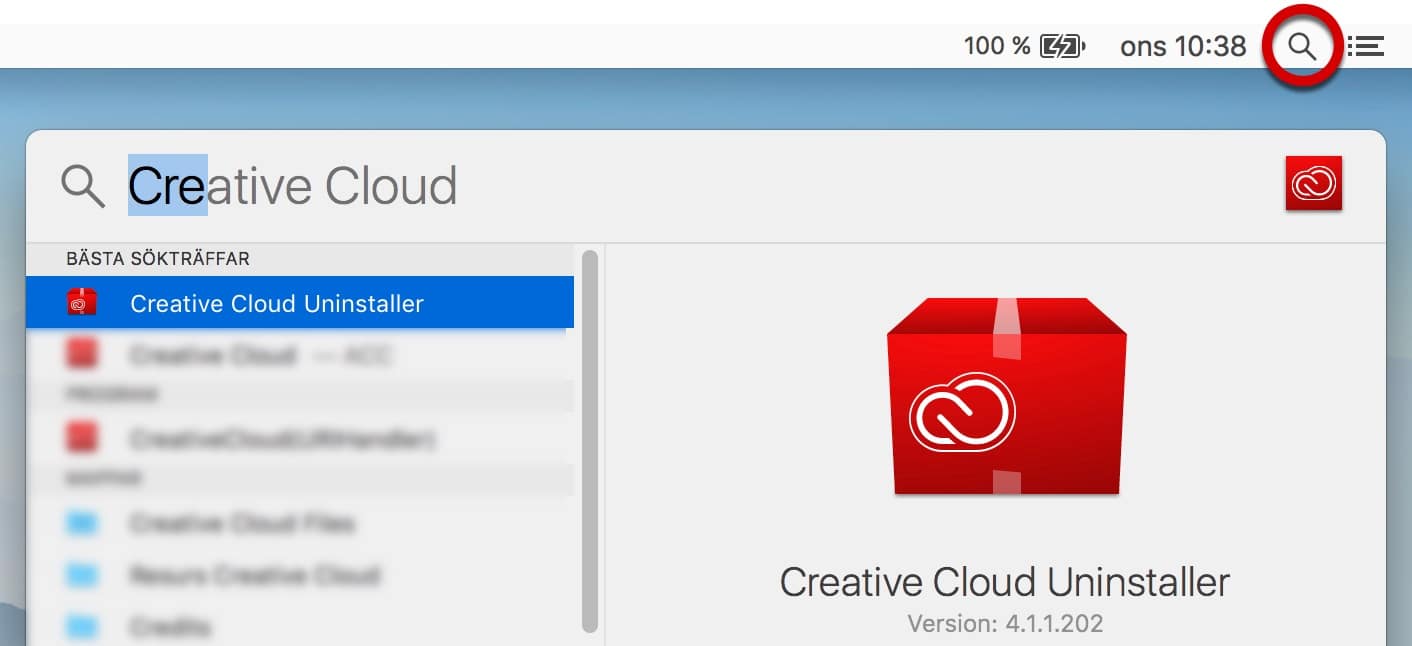
Task: Click the Creative Cloud Uninstaller preview title
Action: (1005, 582)
